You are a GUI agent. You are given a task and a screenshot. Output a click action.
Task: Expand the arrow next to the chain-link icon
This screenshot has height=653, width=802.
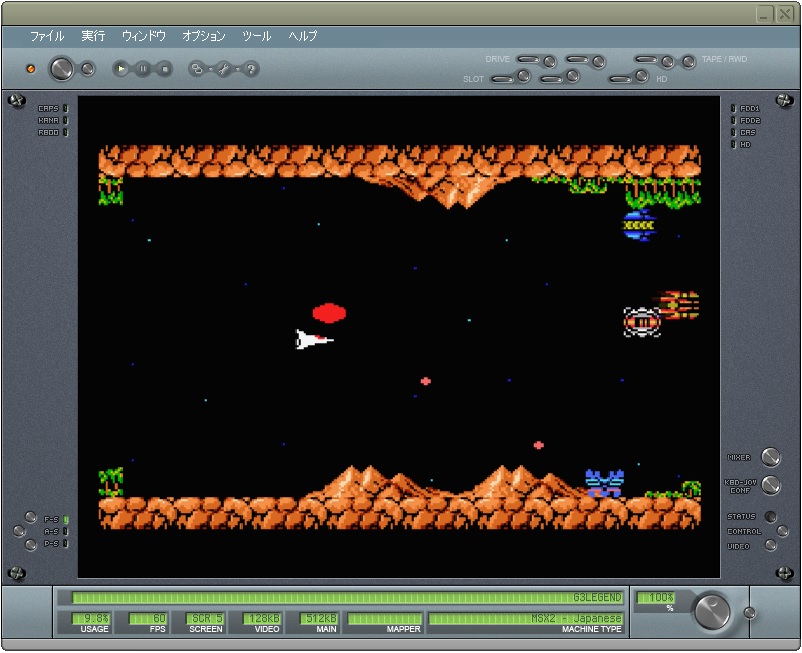point(210,69)
